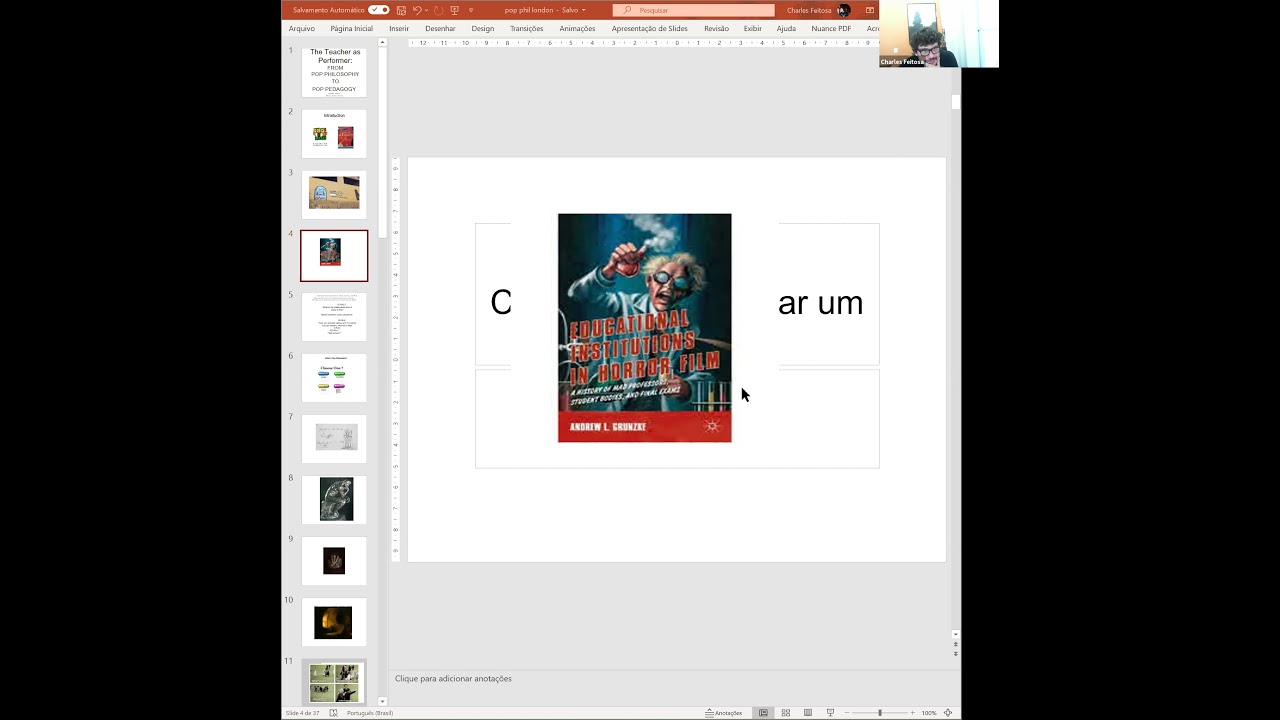
Task: Click the Save icon in title bar
Action: tap(401, 10)
